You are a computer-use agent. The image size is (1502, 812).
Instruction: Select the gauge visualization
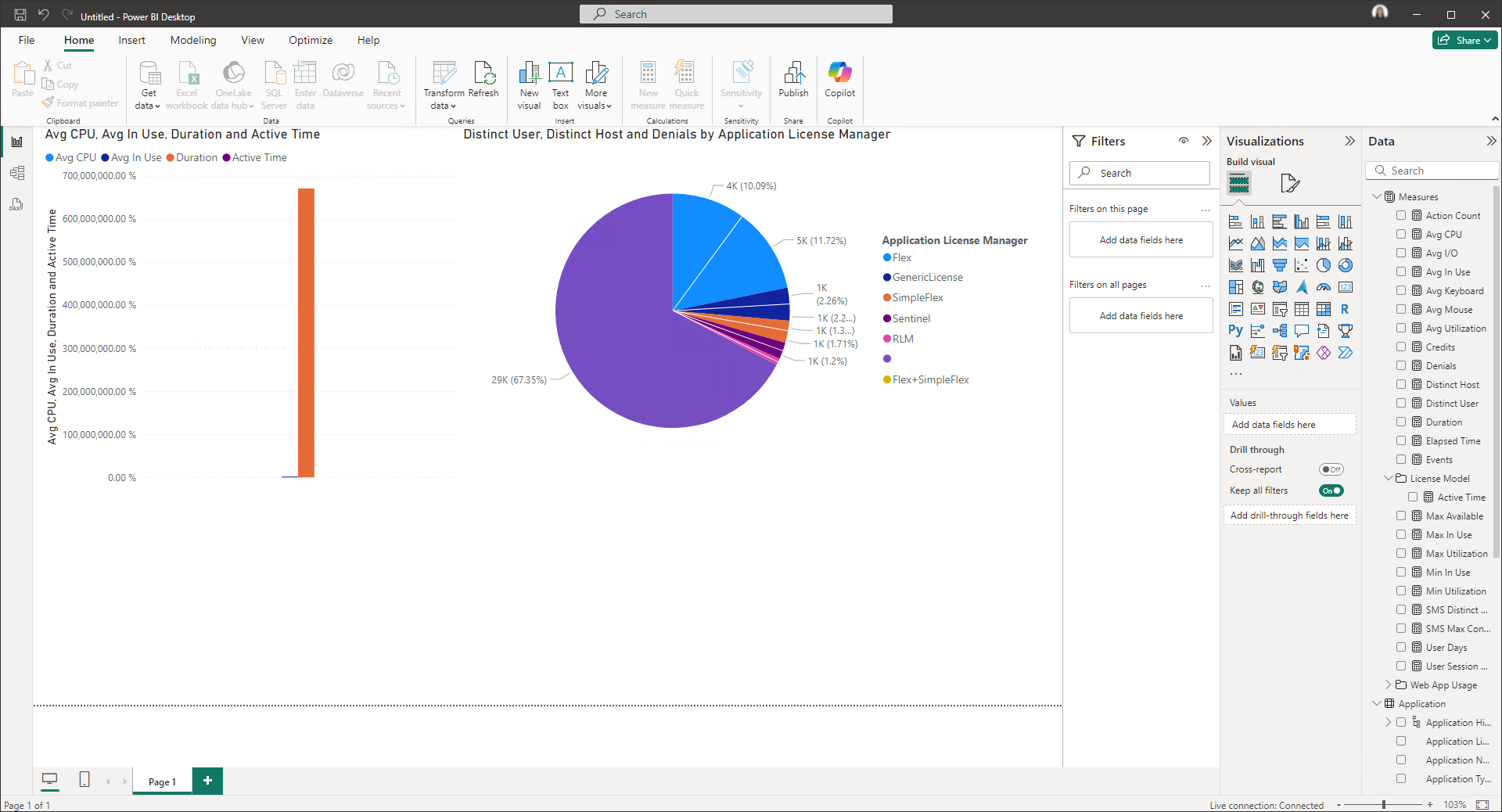pyautogui.click(x=1324, y=287)
